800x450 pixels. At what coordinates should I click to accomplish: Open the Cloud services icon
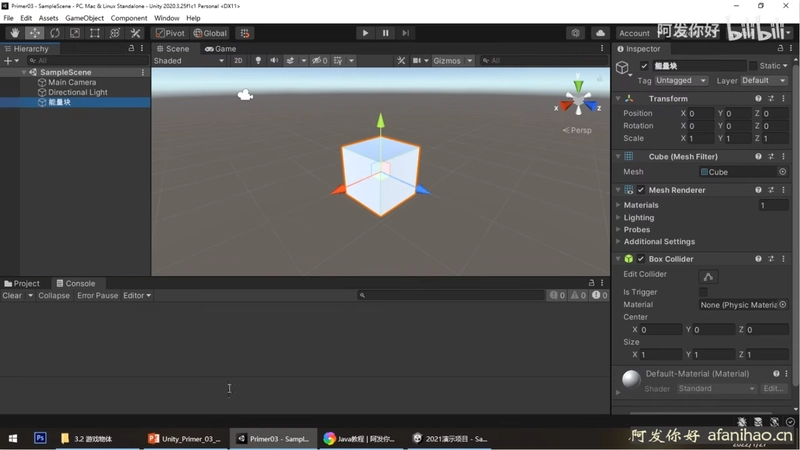coord(600,33)
